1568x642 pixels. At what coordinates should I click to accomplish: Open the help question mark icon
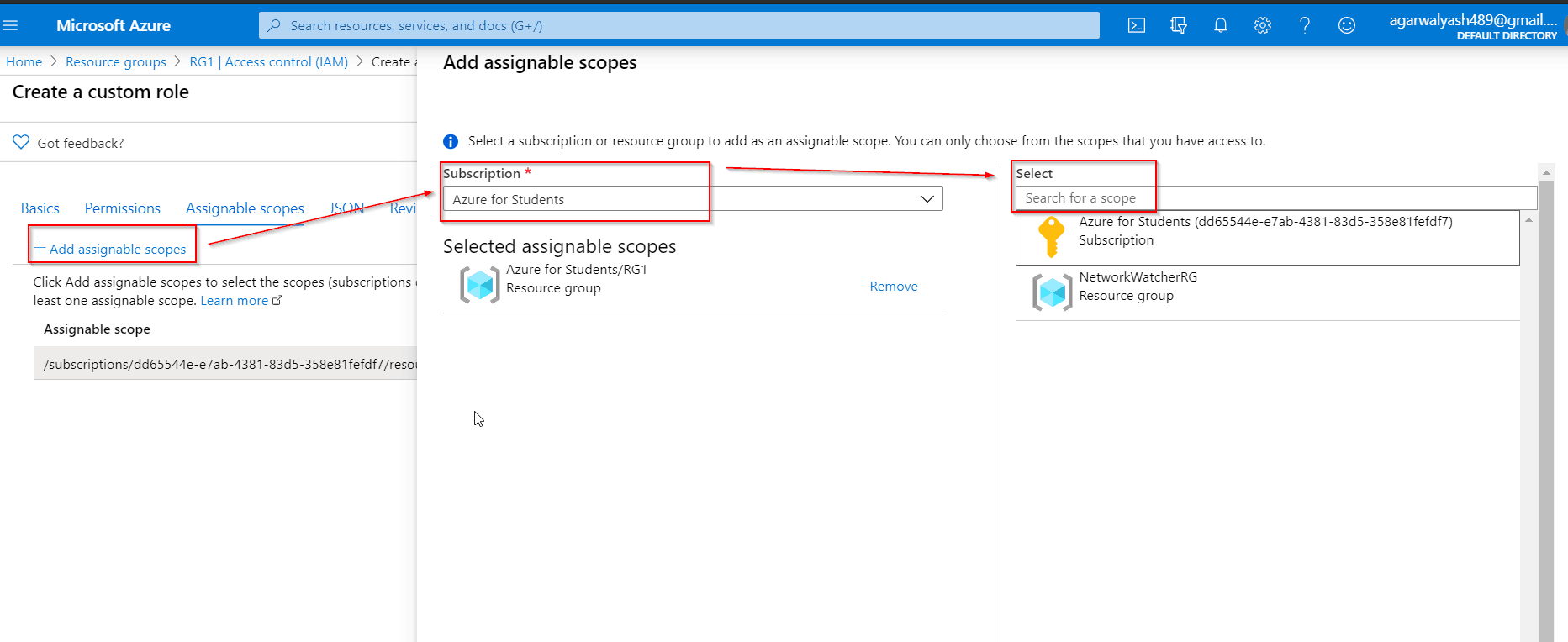pos(1304,25)
